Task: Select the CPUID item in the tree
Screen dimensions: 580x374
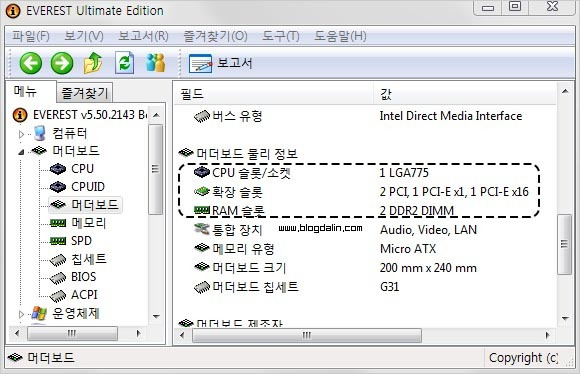Action: 88,187
